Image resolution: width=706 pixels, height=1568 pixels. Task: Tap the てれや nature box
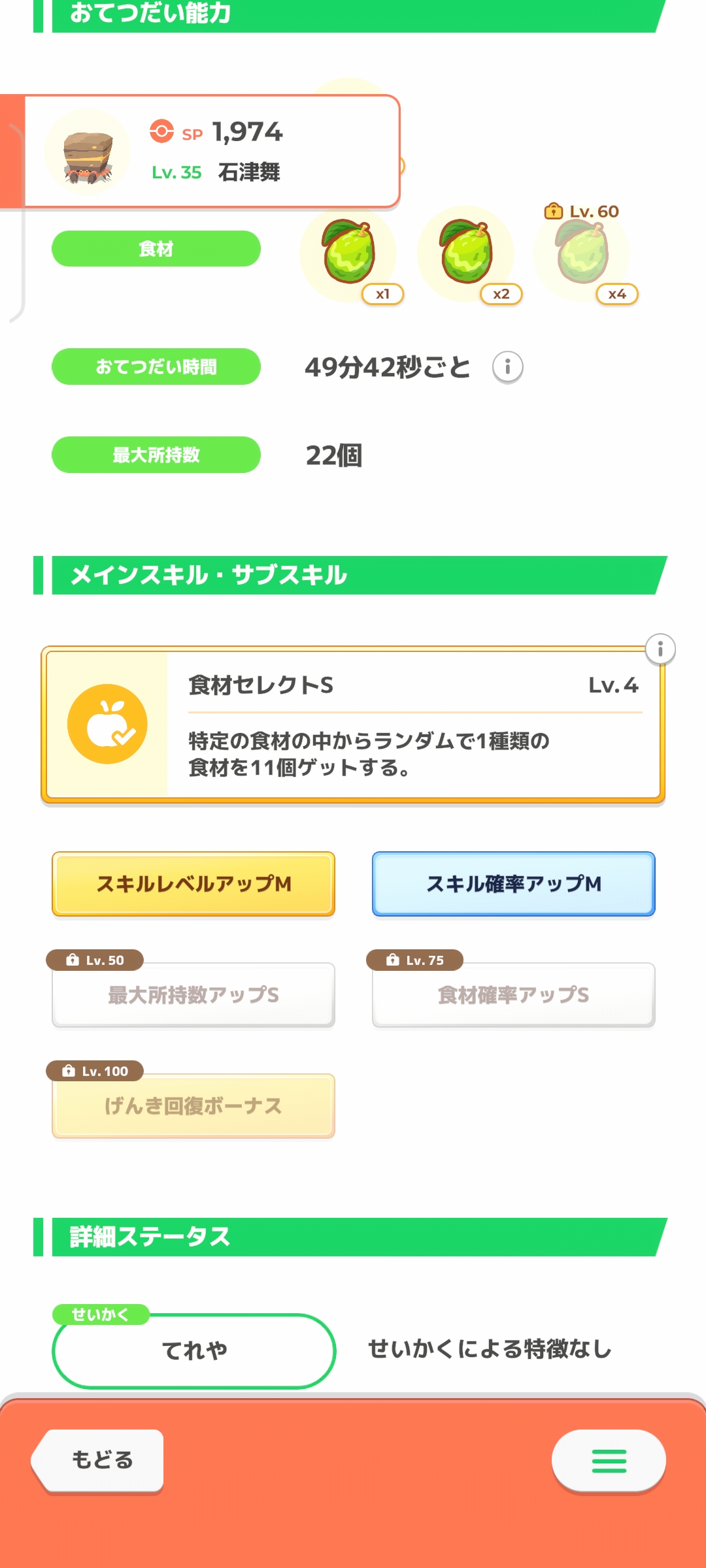194,1350
